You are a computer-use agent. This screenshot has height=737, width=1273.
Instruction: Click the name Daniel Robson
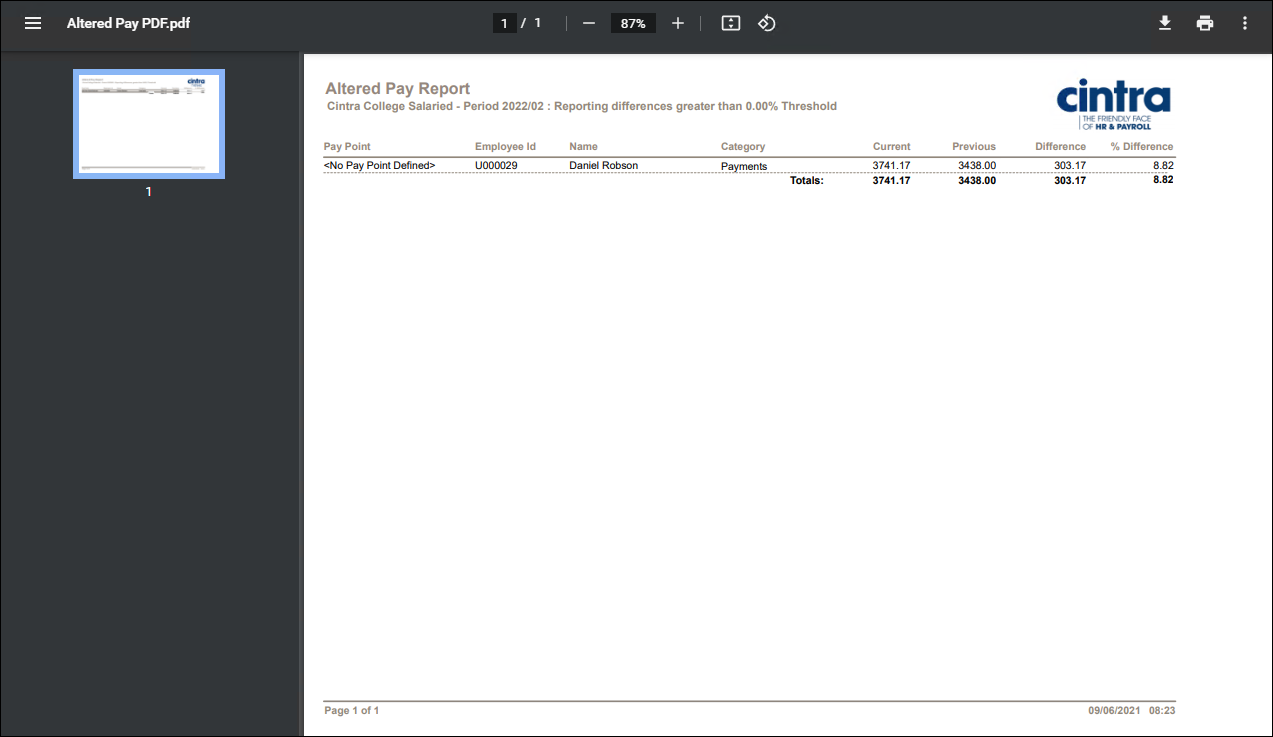point(603,165)
